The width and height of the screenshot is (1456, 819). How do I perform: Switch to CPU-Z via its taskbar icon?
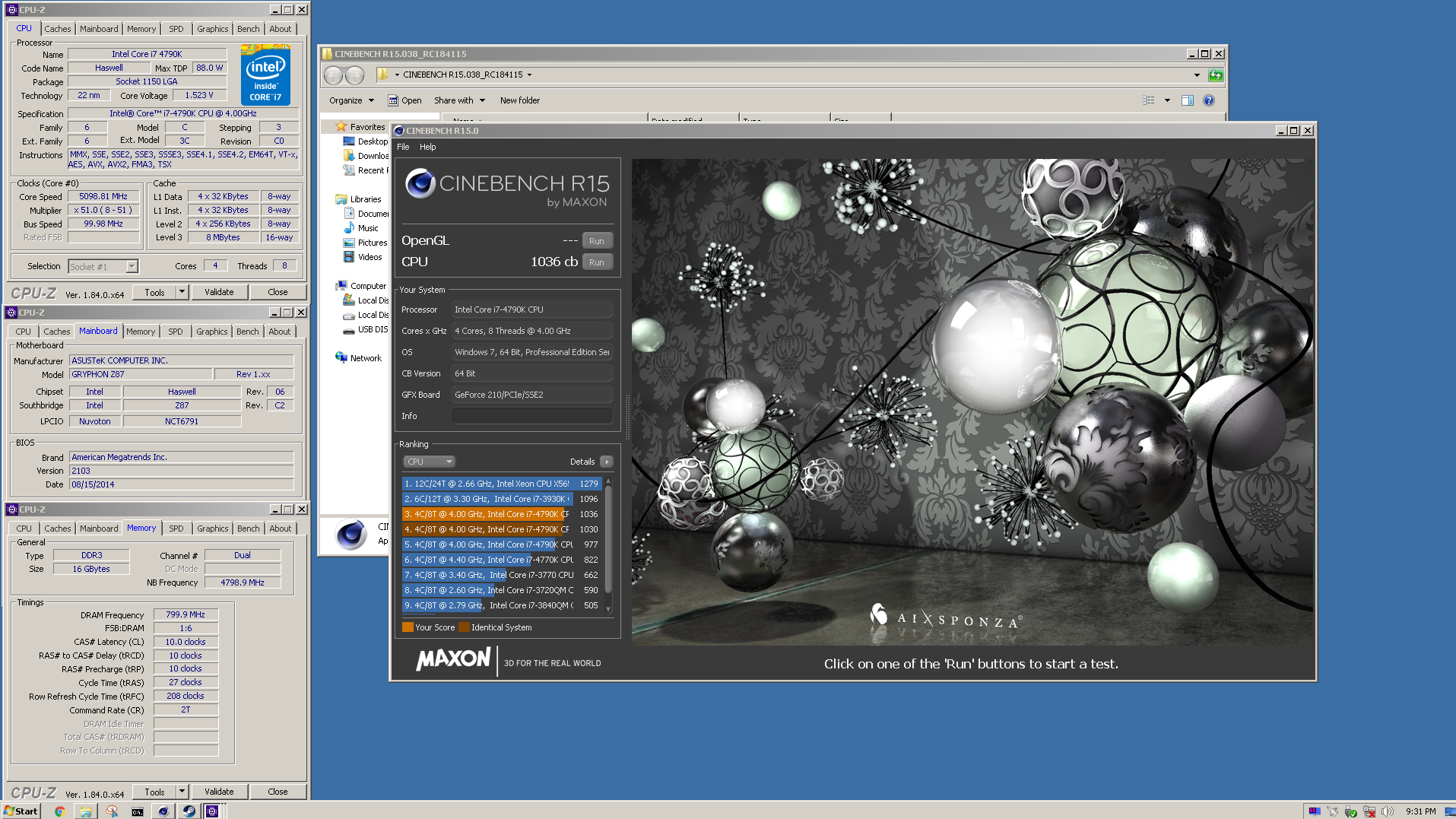[213, 811]
